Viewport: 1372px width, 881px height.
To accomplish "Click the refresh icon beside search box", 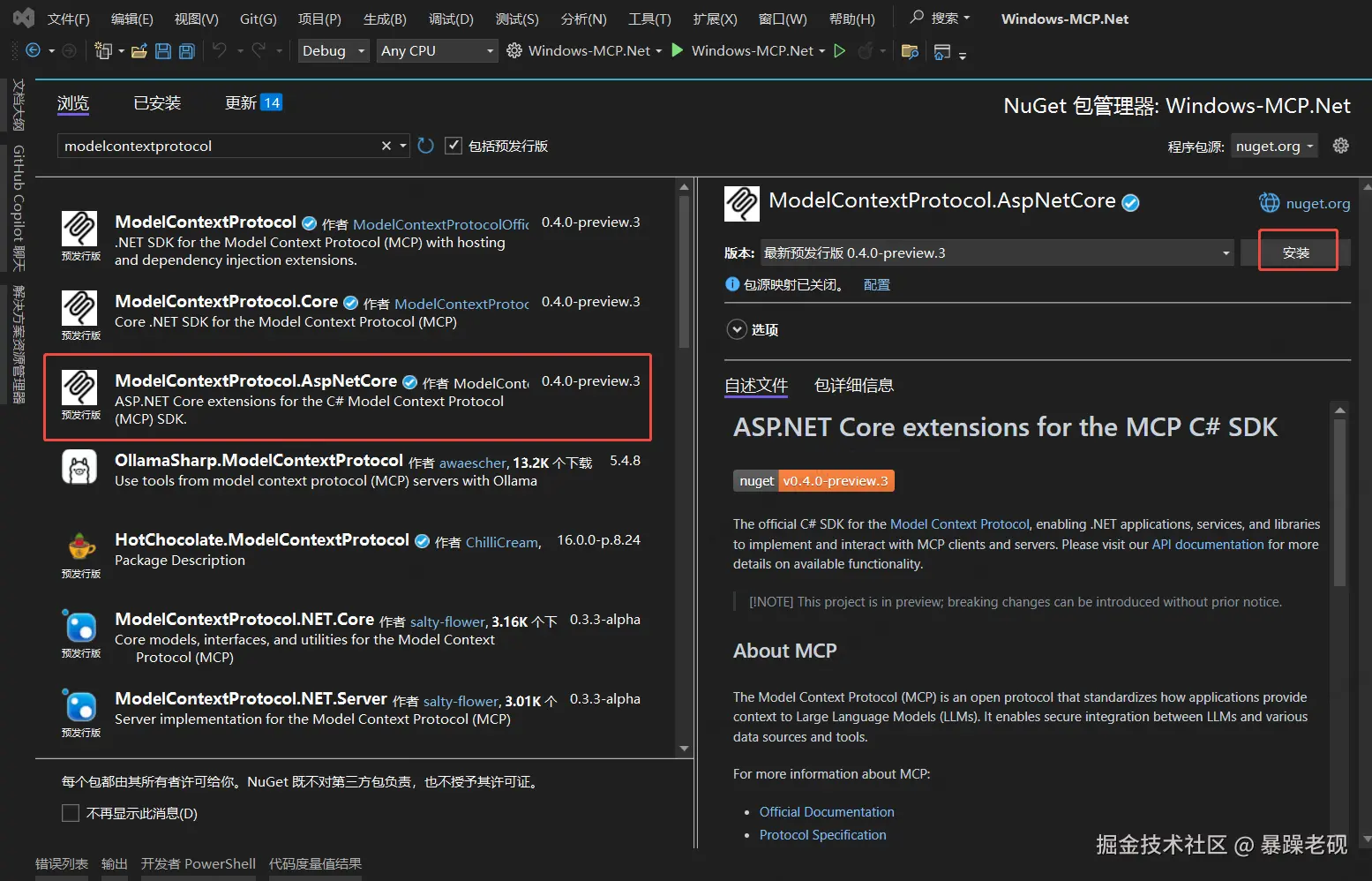I will [x=426, y=146].
